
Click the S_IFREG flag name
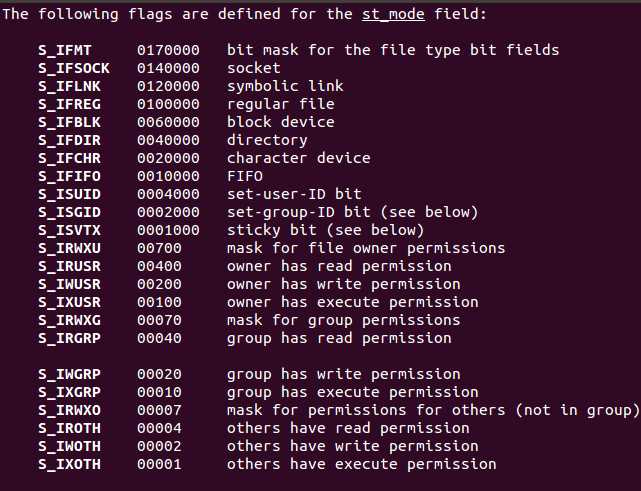[69, 104]
